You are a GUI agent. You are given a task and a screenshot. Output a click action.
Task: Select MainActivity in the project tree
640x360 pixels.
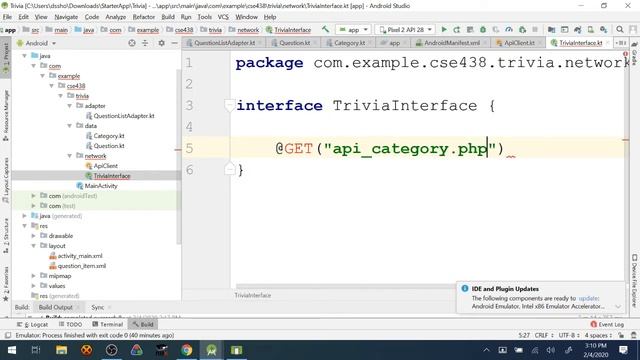click(x=101, y=186)
